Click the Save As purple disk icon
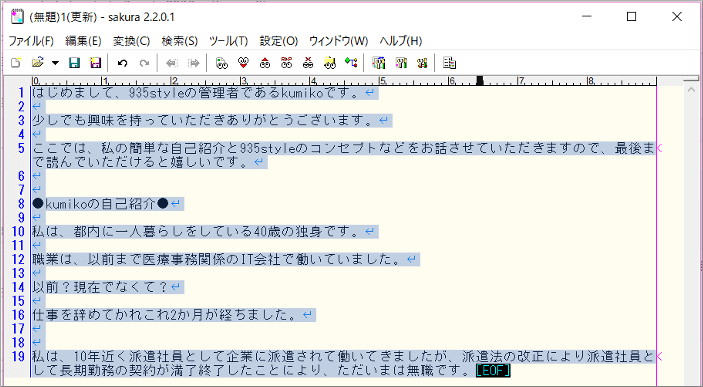Screen dimensions: 703x387 [x=95, y=63]
